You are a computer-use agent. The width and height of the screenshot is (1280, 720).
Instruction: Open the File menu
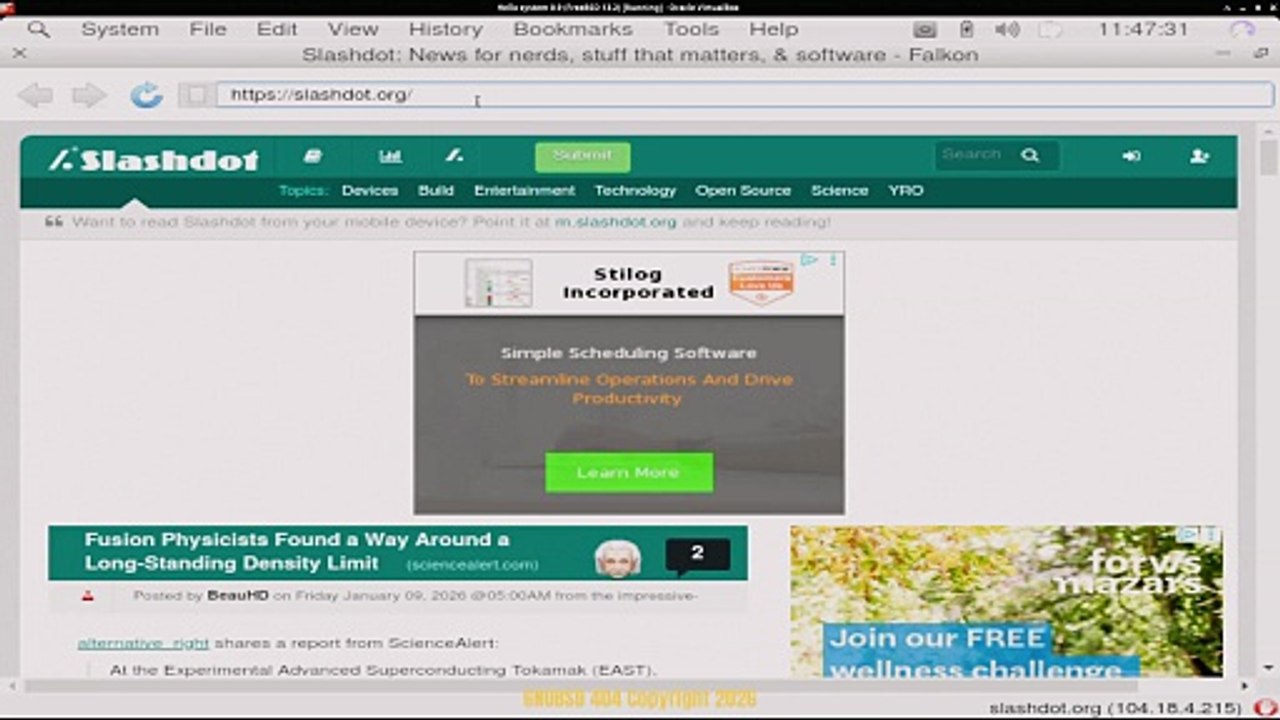point(208,29)
